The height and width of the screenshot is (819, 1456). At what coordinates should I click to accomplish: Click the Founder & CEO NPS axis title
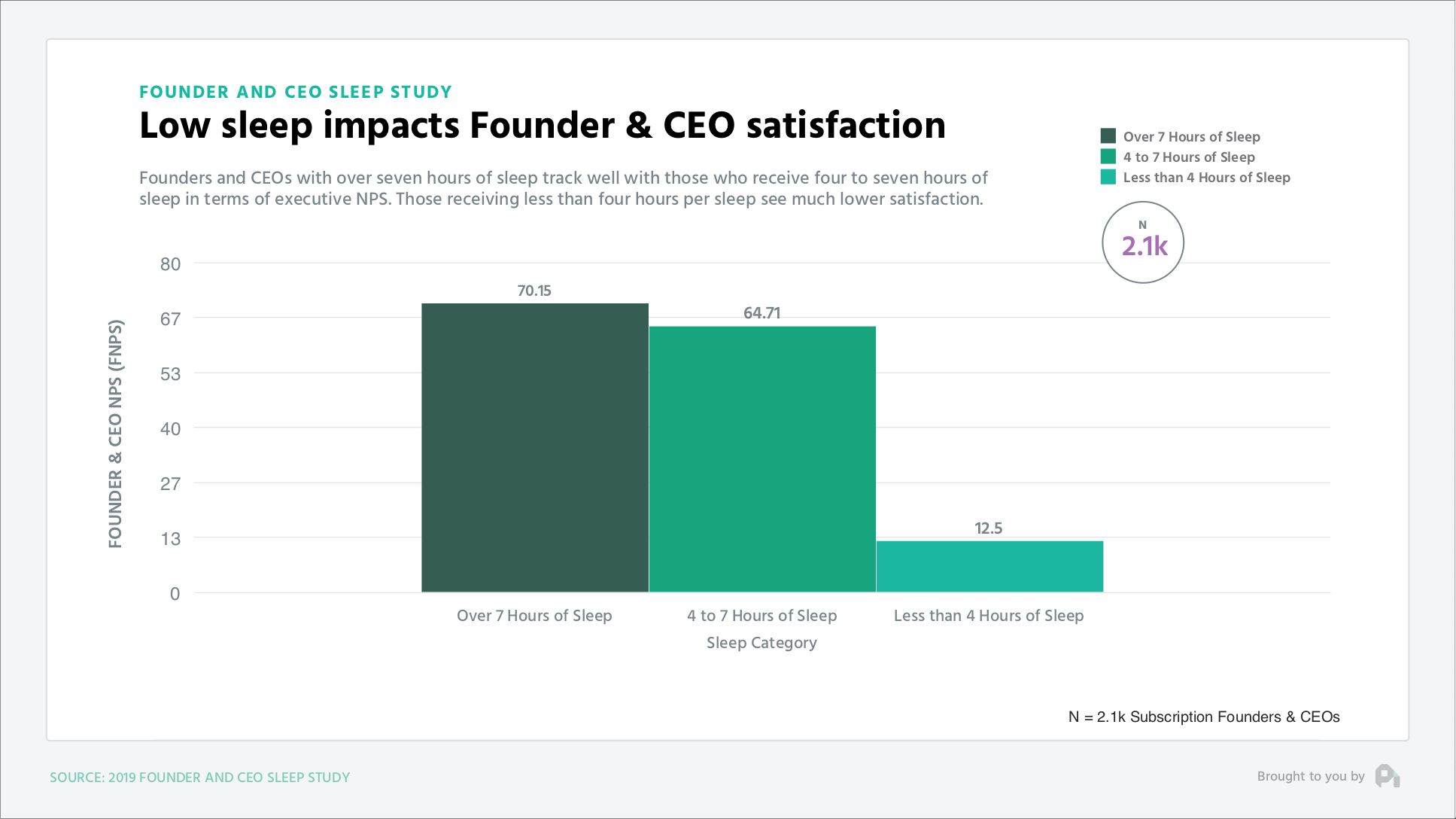click(115, 434)
